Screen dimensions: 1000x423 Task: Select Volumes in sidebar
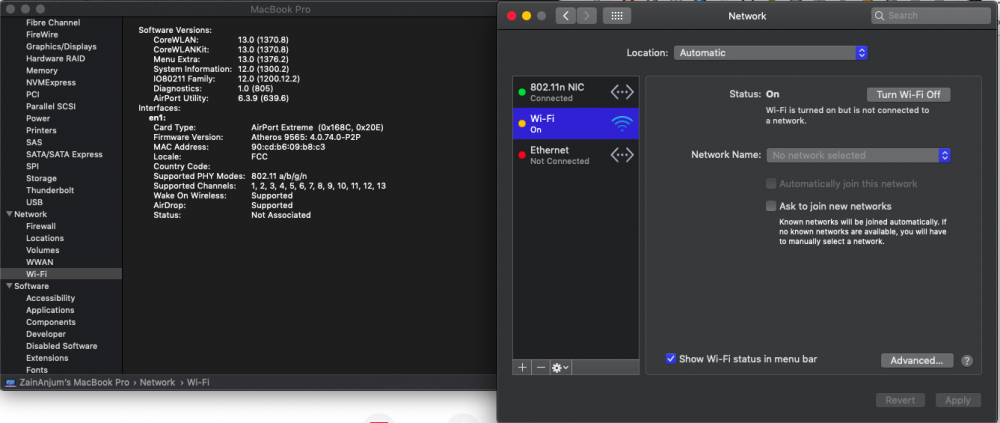click(x=43, y=250)
